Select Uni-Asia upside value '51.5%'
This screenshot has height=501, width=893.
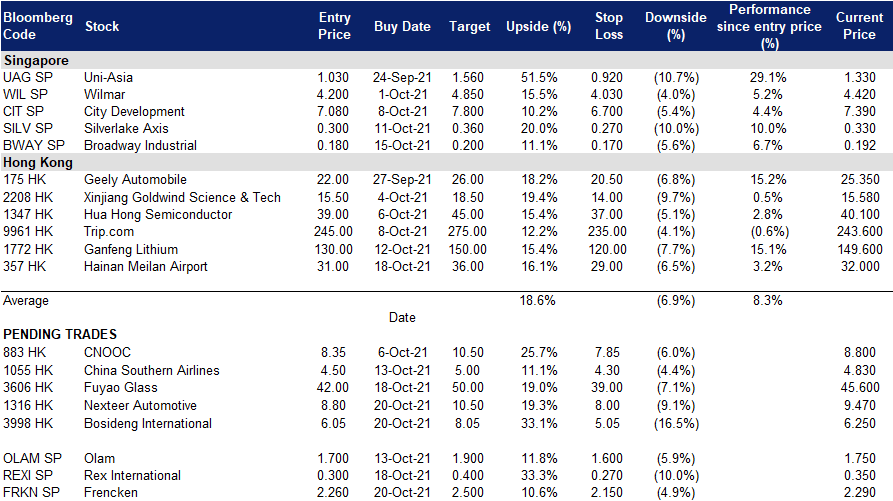[x=539, y=77]
